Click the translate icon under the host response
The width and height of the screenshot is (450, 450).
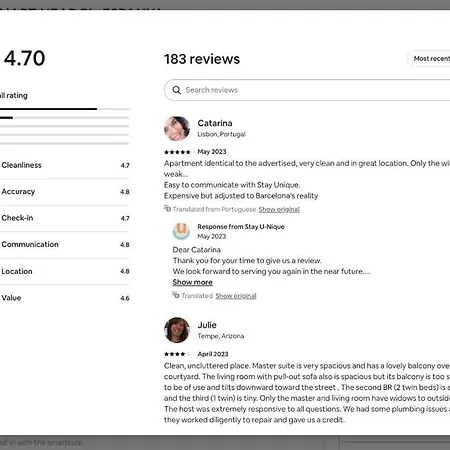coord(176,295)
